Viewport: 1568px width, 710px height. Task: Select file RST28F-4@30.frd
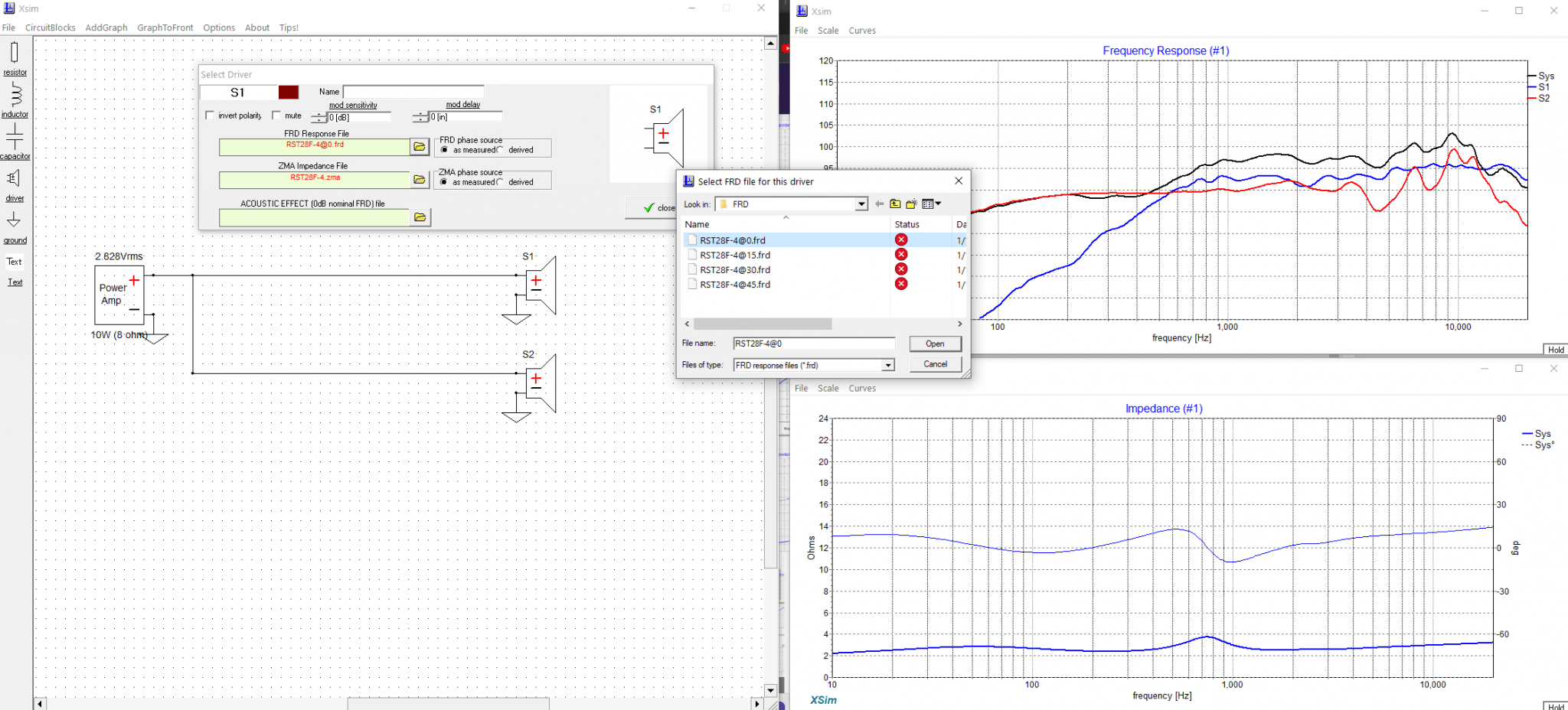[735, 269]
